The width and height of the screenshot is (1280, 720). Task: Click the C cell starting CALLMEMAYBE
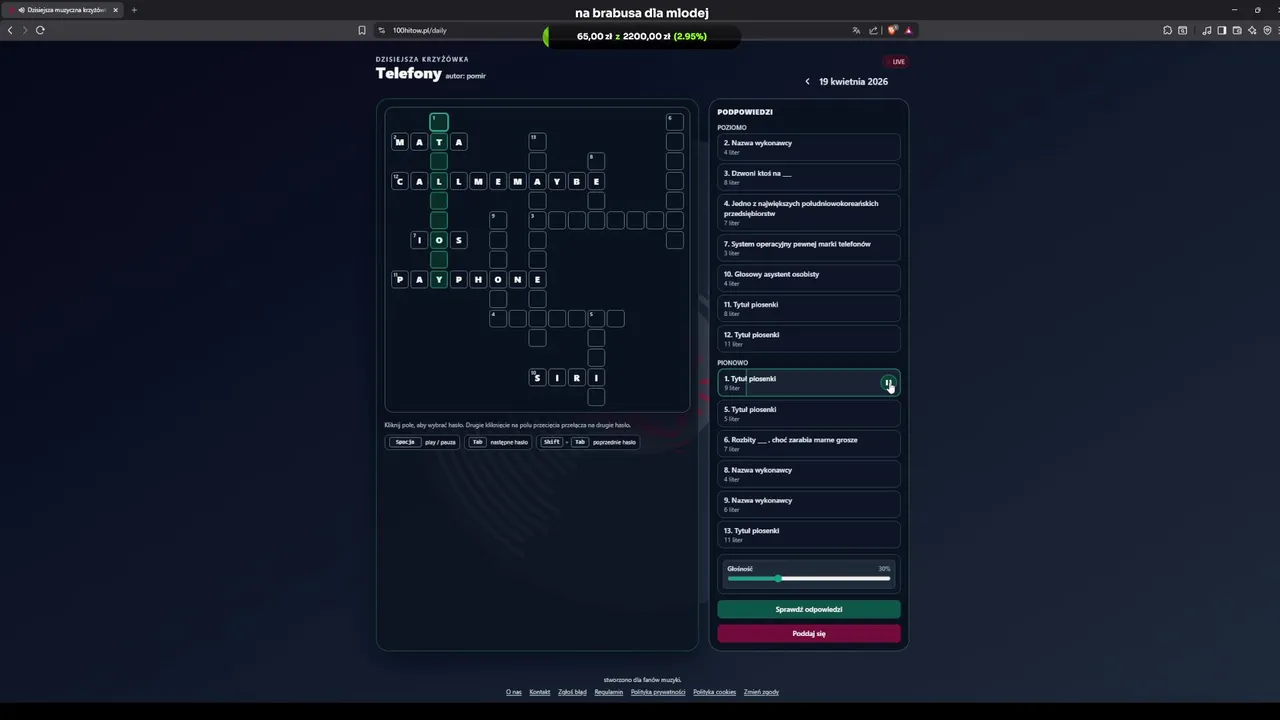(x=400, y=181)
